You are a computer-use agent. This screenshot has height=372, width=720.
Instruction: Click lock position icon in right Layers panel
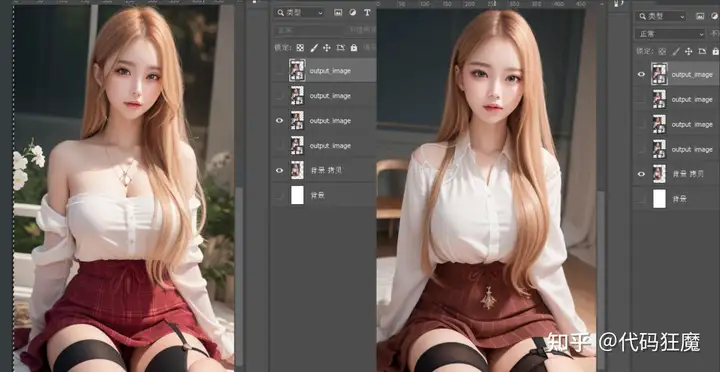coord(688,51)
